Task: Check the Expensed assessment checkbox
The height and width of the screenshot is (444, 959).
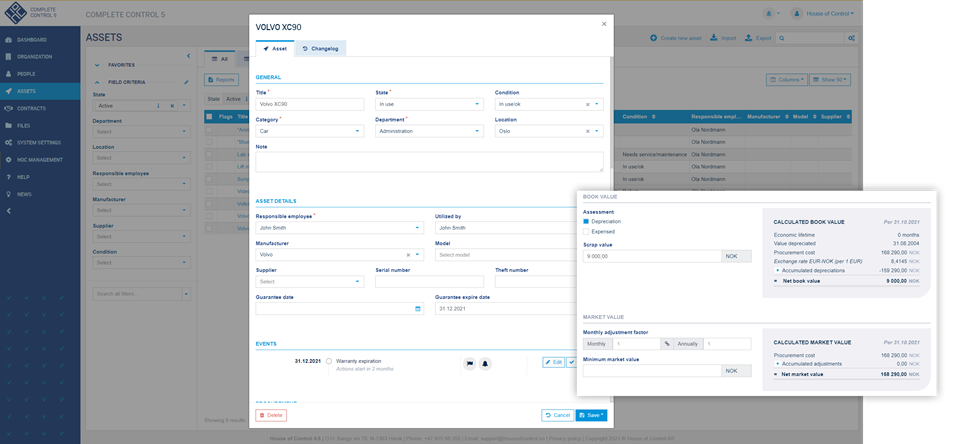Action: click(586, 232)
